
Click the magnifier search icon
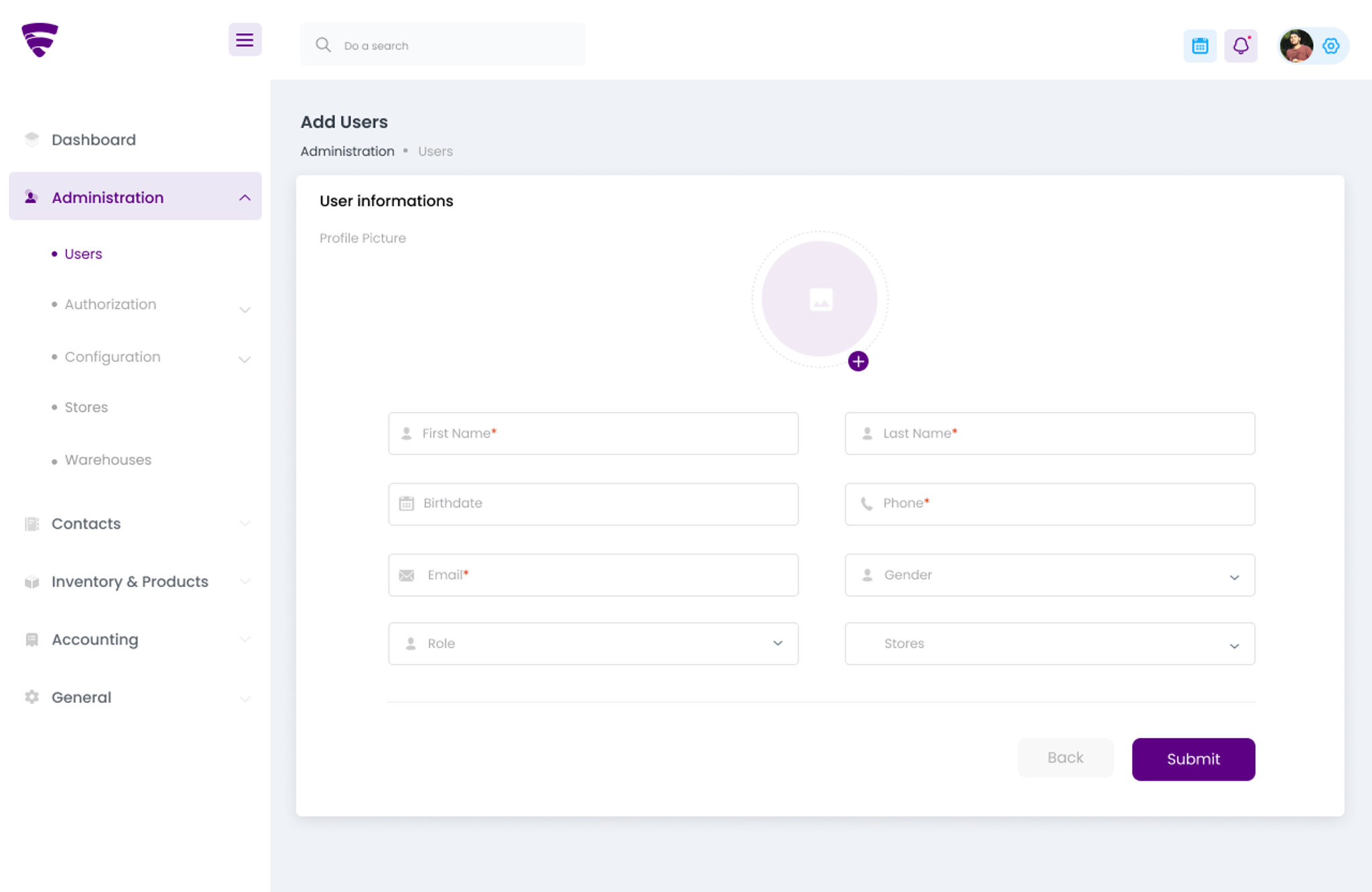pos(323,45)
